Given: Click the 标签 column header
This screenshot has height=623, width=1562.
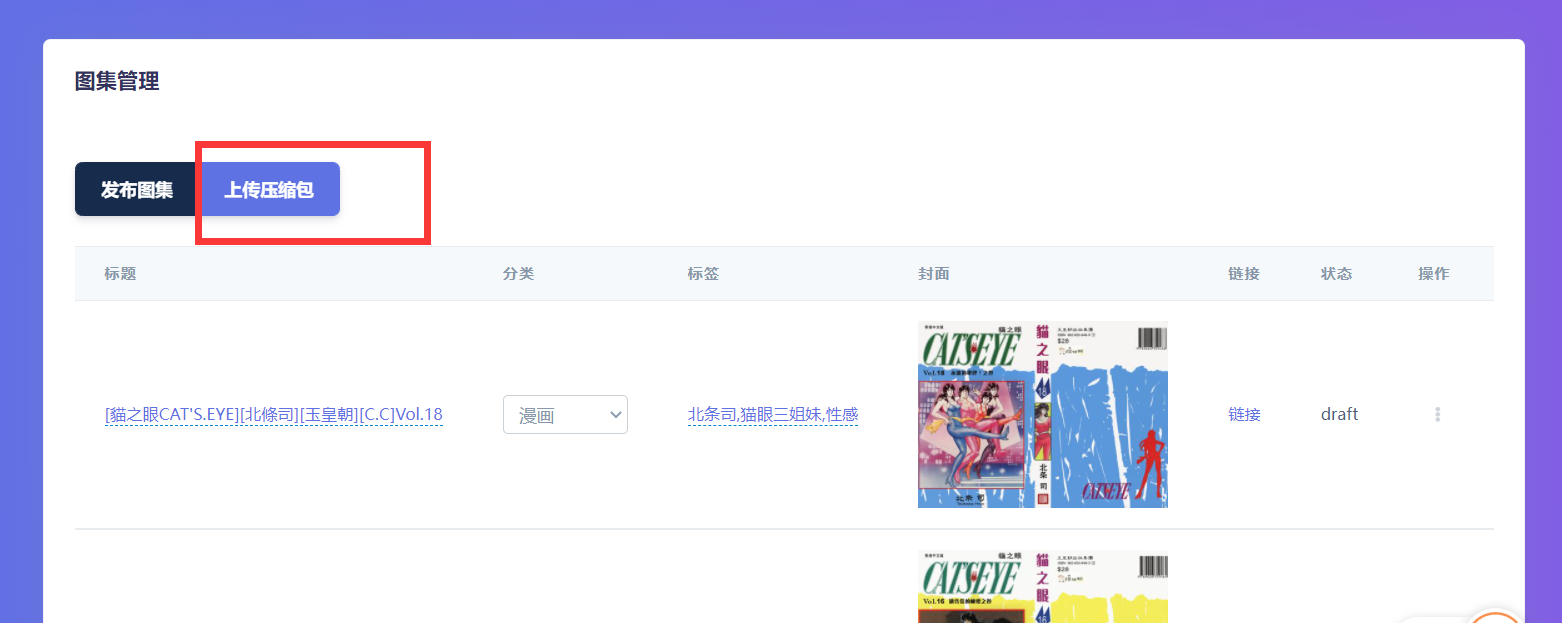Looking at the screenshot, I should 704,274.
